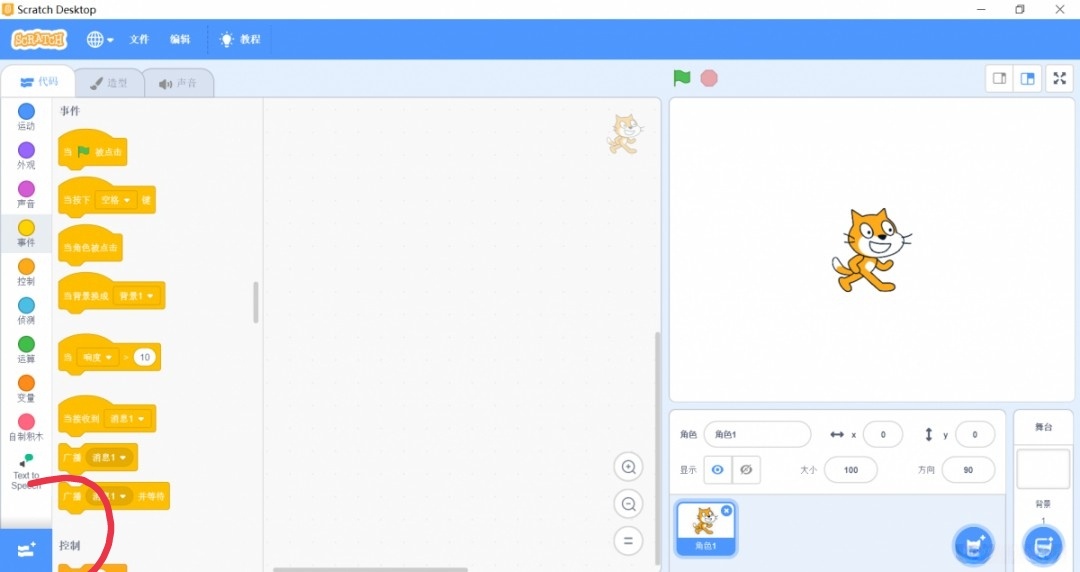
Task: Click the green flag to run
Action: [x=682, y=78]
